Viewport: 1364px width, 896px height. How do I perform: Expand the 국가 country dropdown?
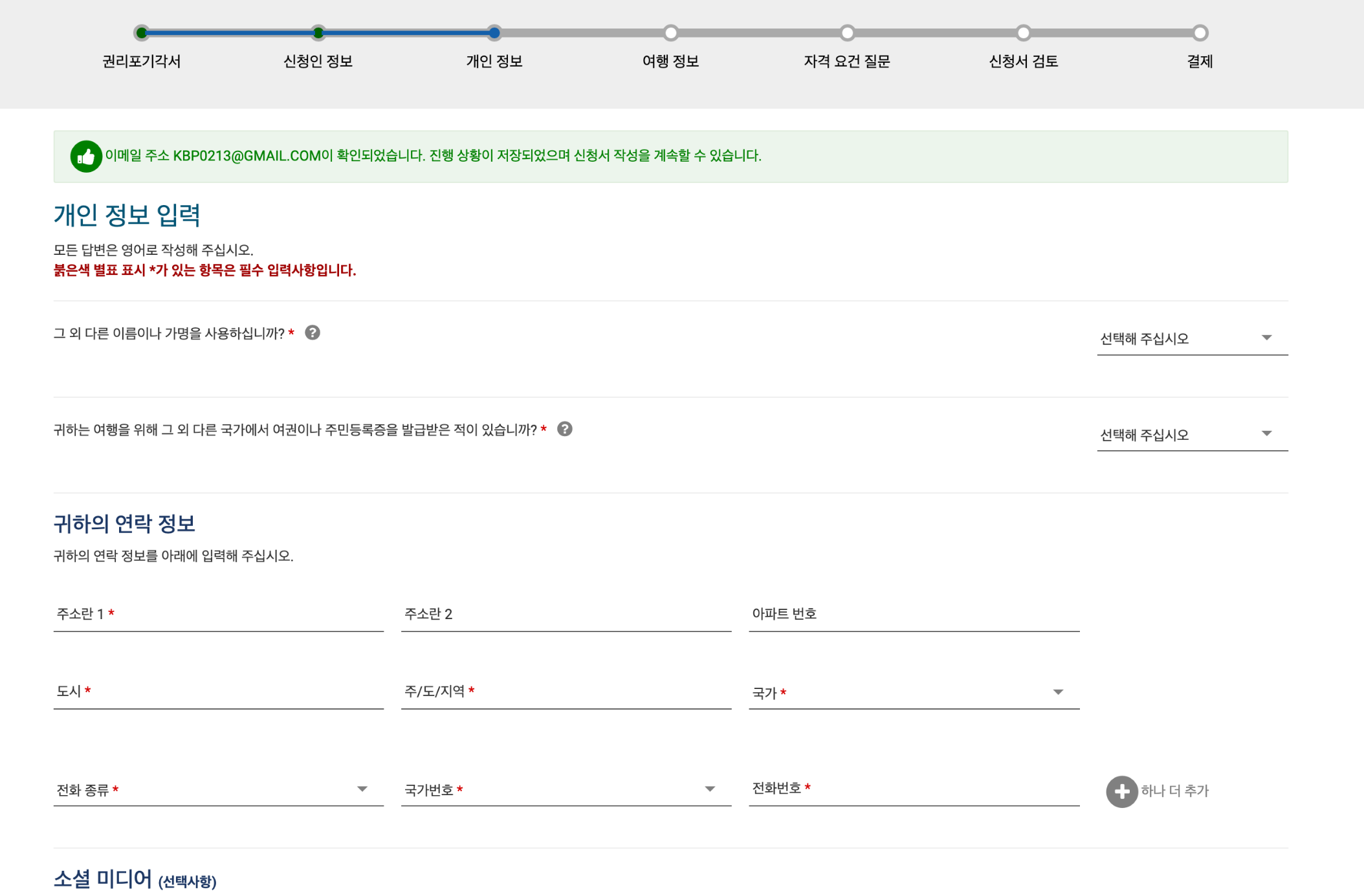[913, 692]
